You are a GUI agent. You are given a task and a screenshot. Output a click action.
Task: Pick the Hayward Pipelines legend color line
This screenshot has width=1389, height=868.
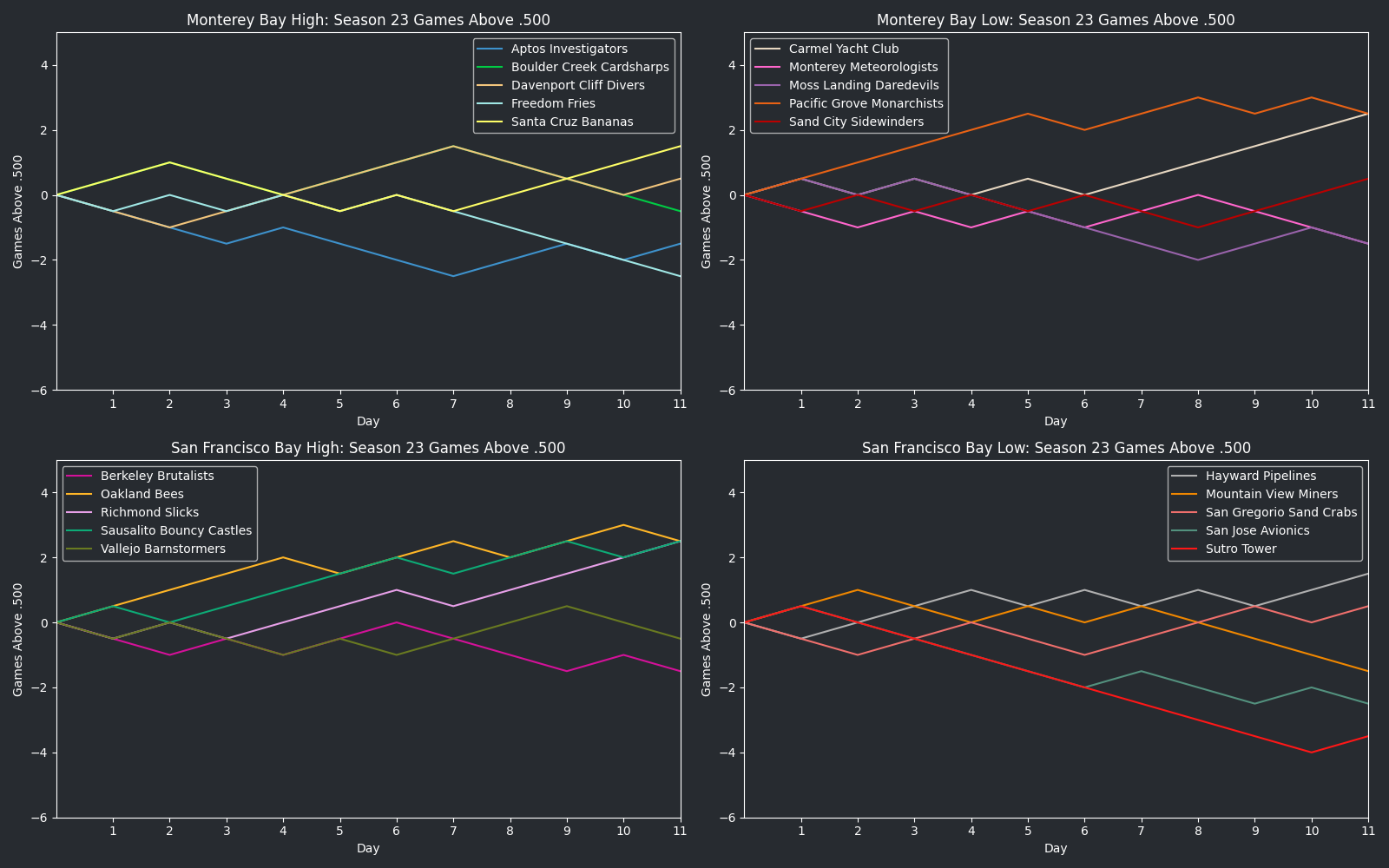tap(1186, 477)
